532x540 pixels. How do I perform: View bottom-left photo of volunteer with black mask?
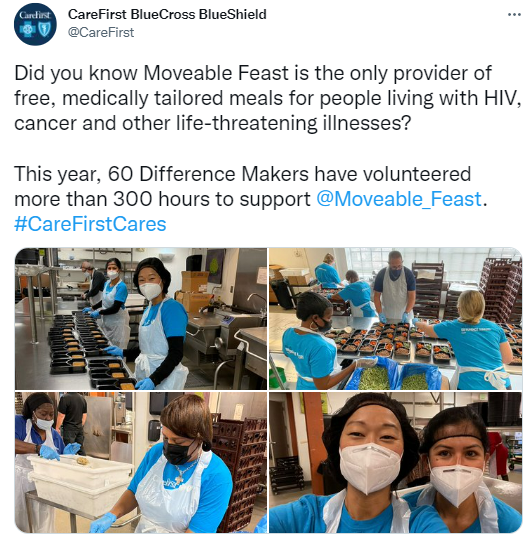point(141,462)
